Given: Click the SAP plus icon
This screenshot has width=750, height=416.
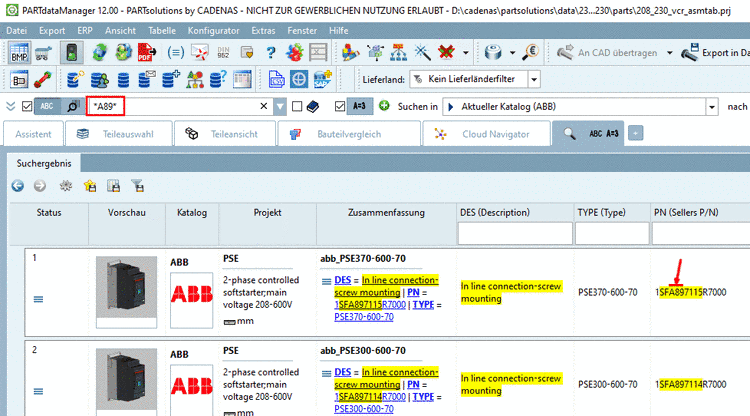Looking at the screenshot, I should [x=322, y=79].
